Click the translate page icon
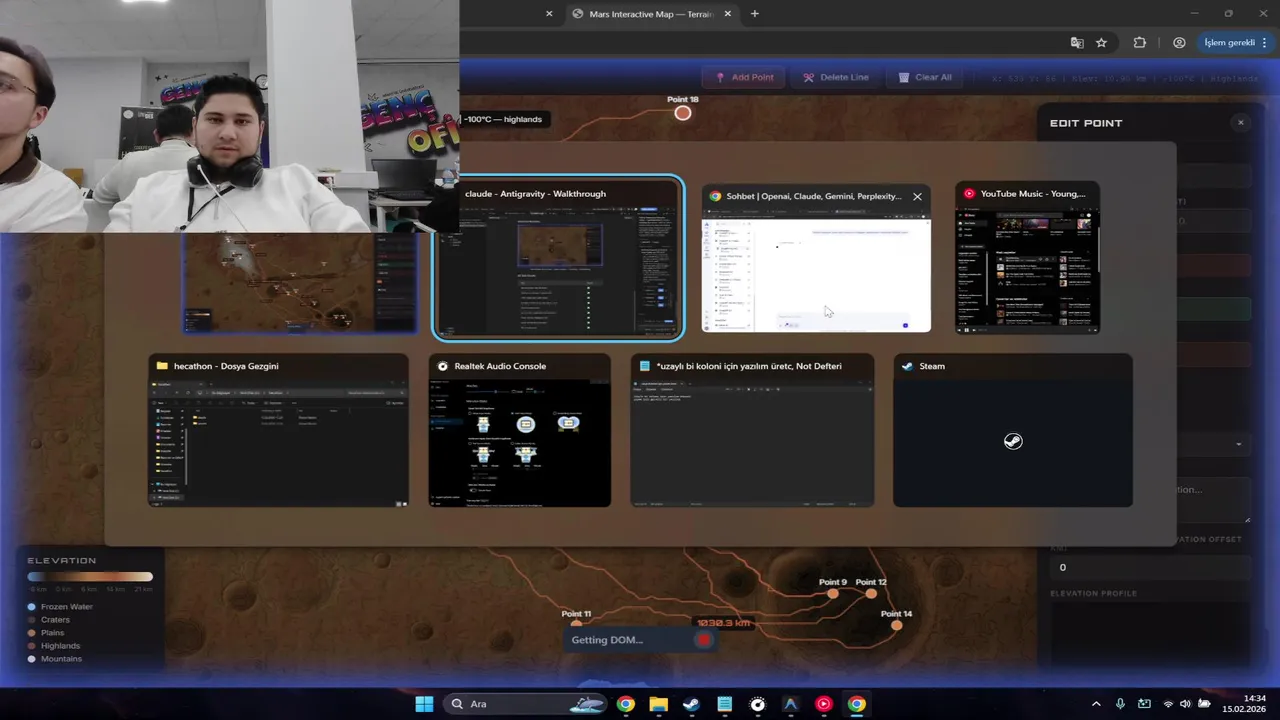The width and height of the screenshot is (1280, 720). [1077, 43]
